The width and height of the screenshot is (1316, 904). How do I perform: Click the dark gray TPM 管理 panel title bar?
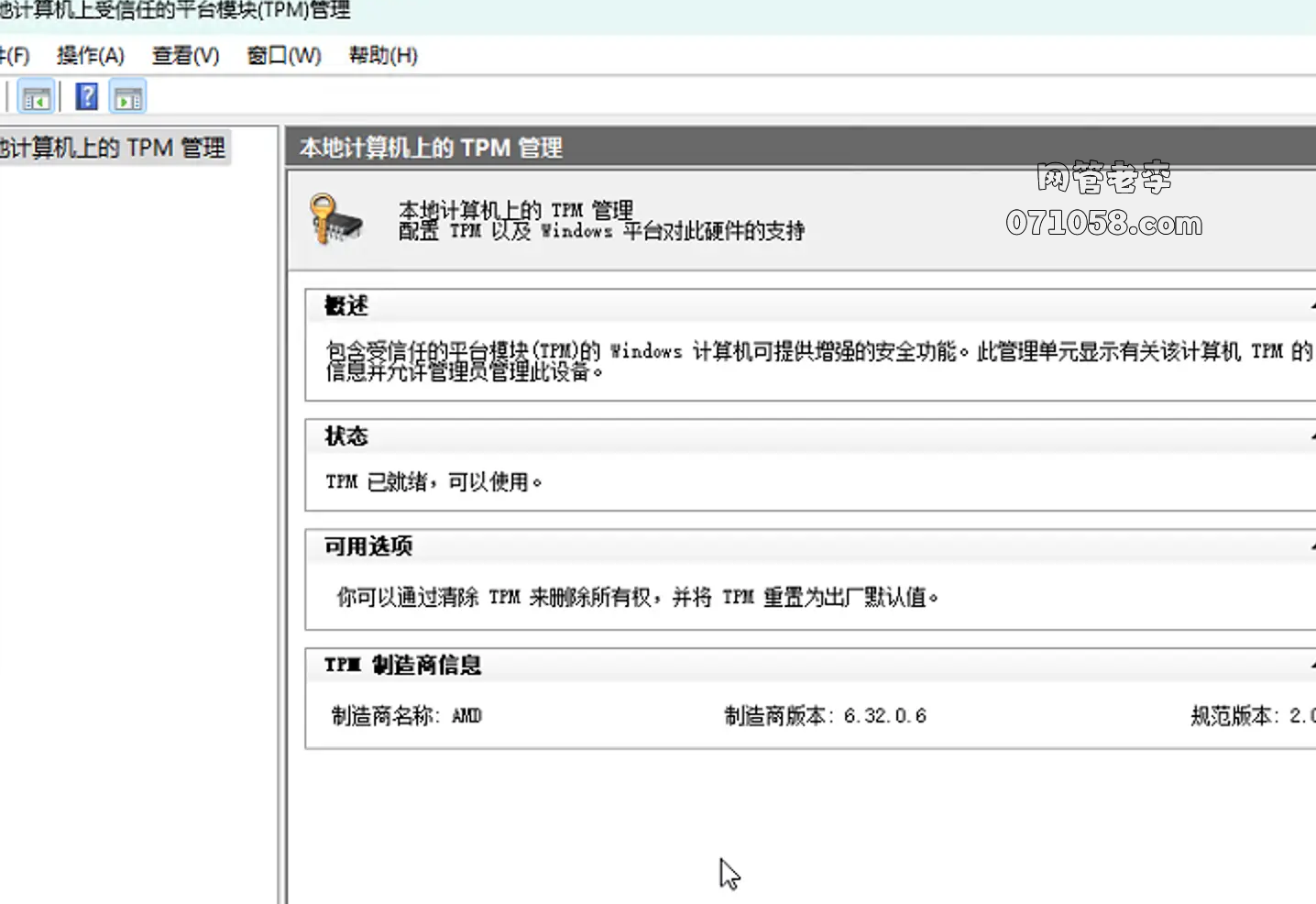tap(797, 148)
